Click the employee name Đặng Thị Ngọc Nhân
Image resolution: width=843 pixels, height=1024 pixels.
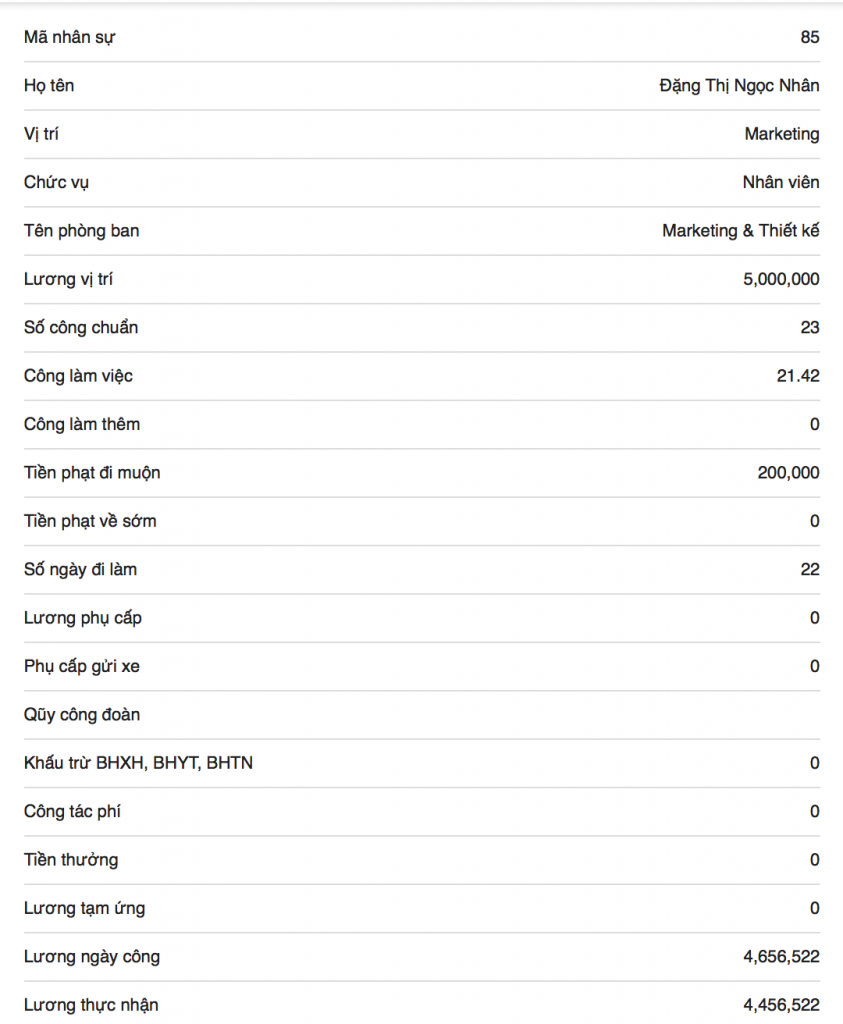tap(739, 86)
